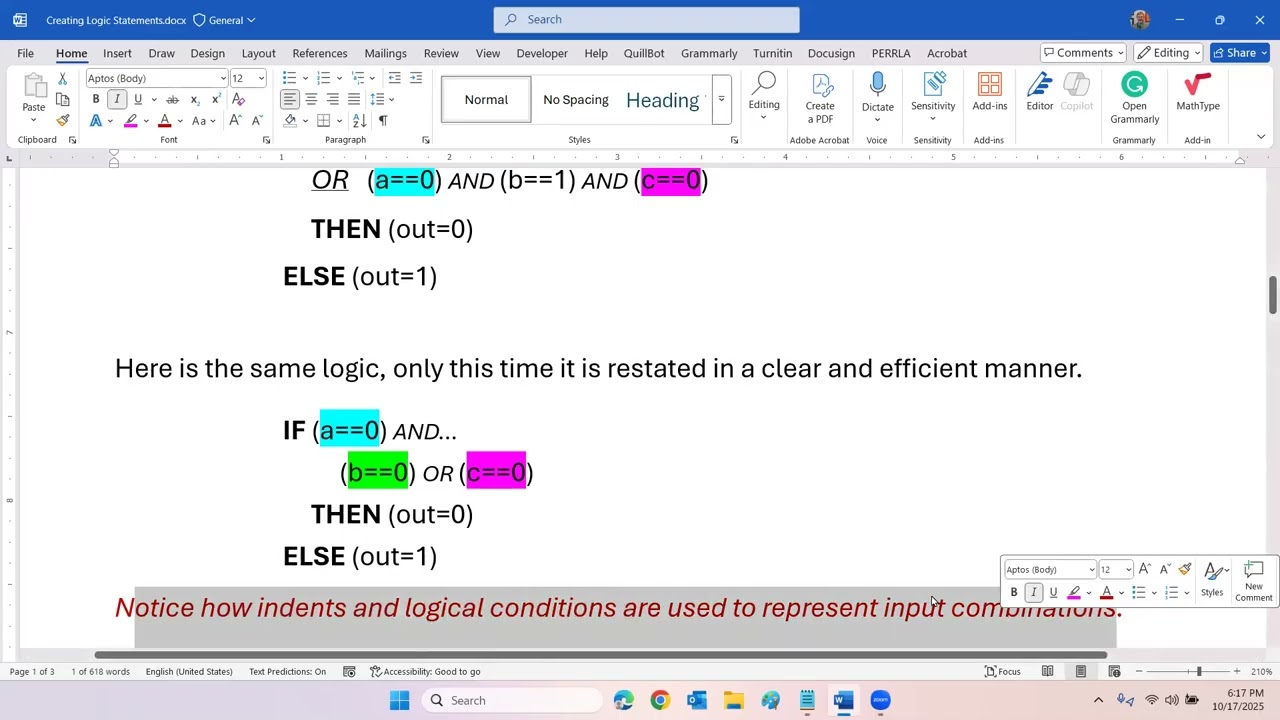Open the References ribbon tab
The width and height of the screenshot is (1280, 720).
320,53
